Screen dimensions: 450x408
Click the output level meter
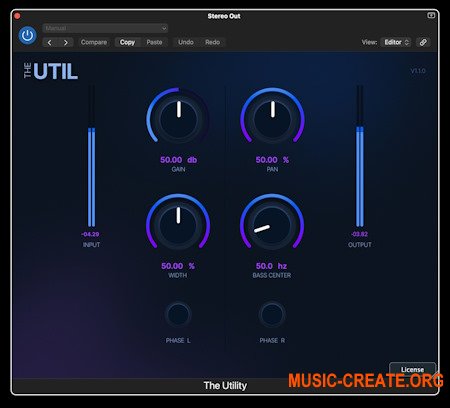[x=360, y=156]
